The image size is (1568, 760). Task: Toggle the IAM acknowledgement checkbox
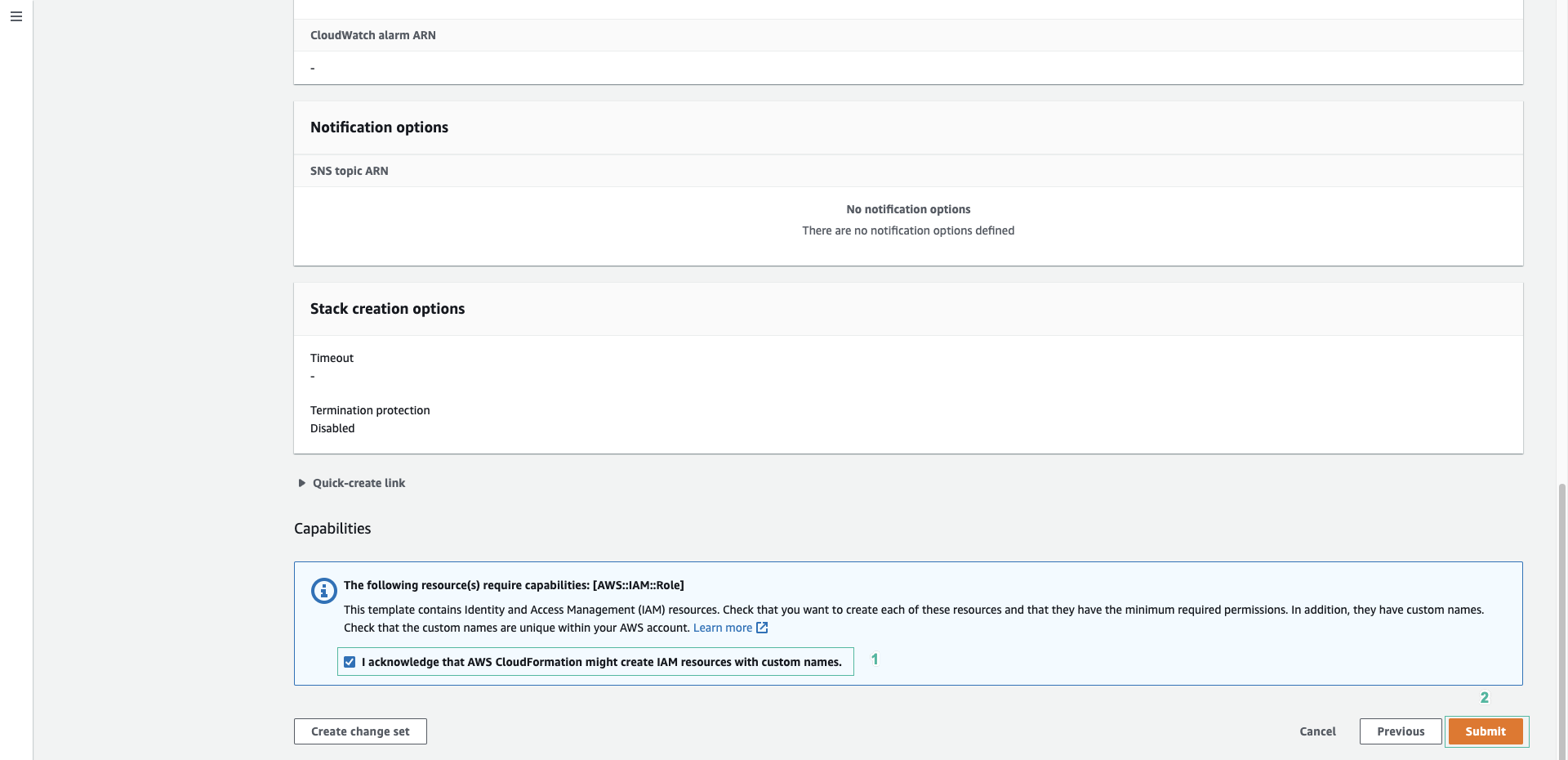click(350, 662)
